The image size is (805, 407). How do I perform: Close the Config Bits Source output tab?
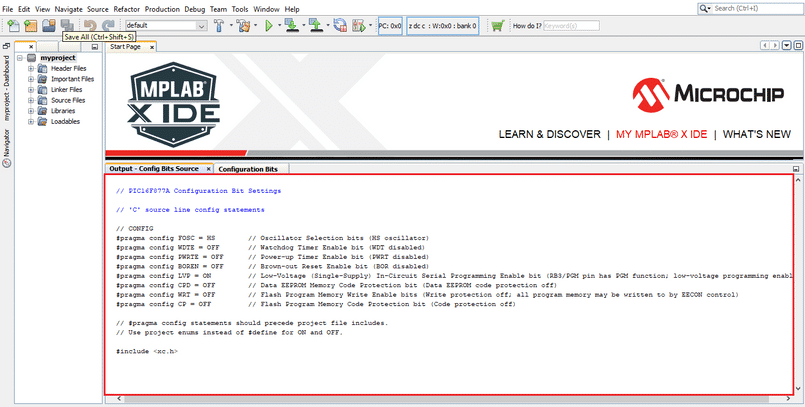click(x=209, y=169)
